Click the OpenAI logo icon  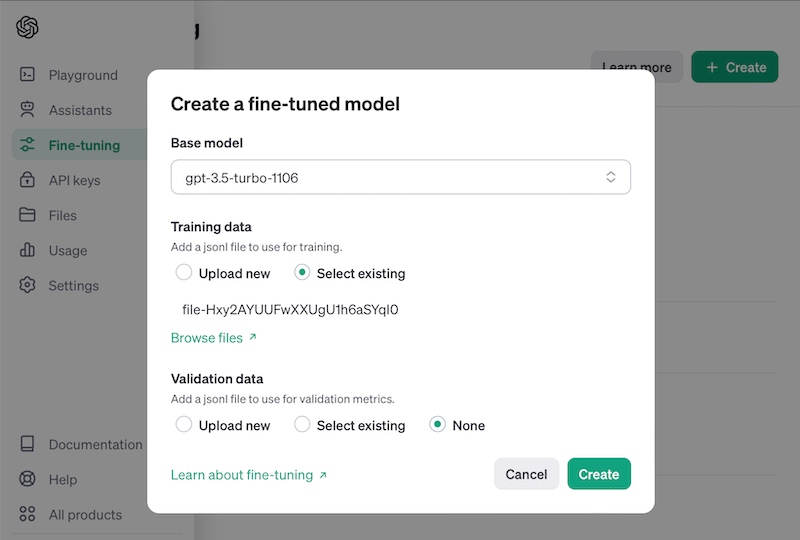(x=27, y=27)
